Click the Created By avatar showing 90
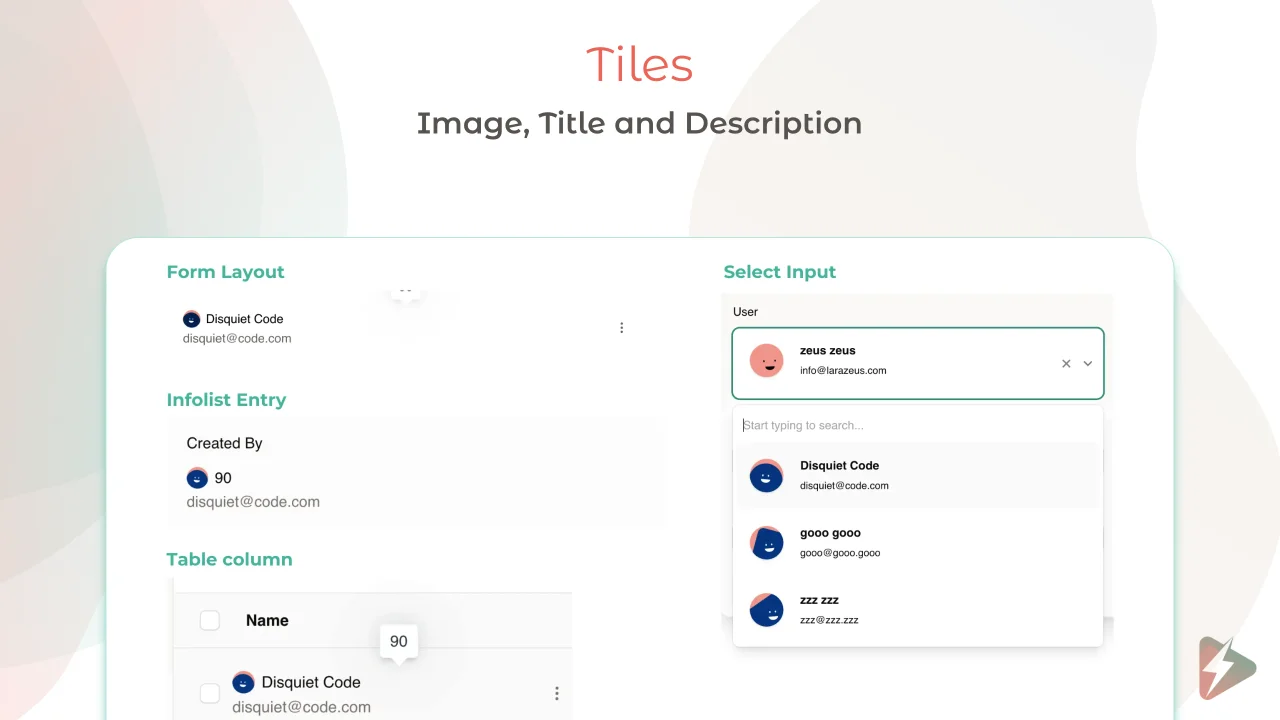The width and height of the screenshot is (1280, 720). pos(197,478)
